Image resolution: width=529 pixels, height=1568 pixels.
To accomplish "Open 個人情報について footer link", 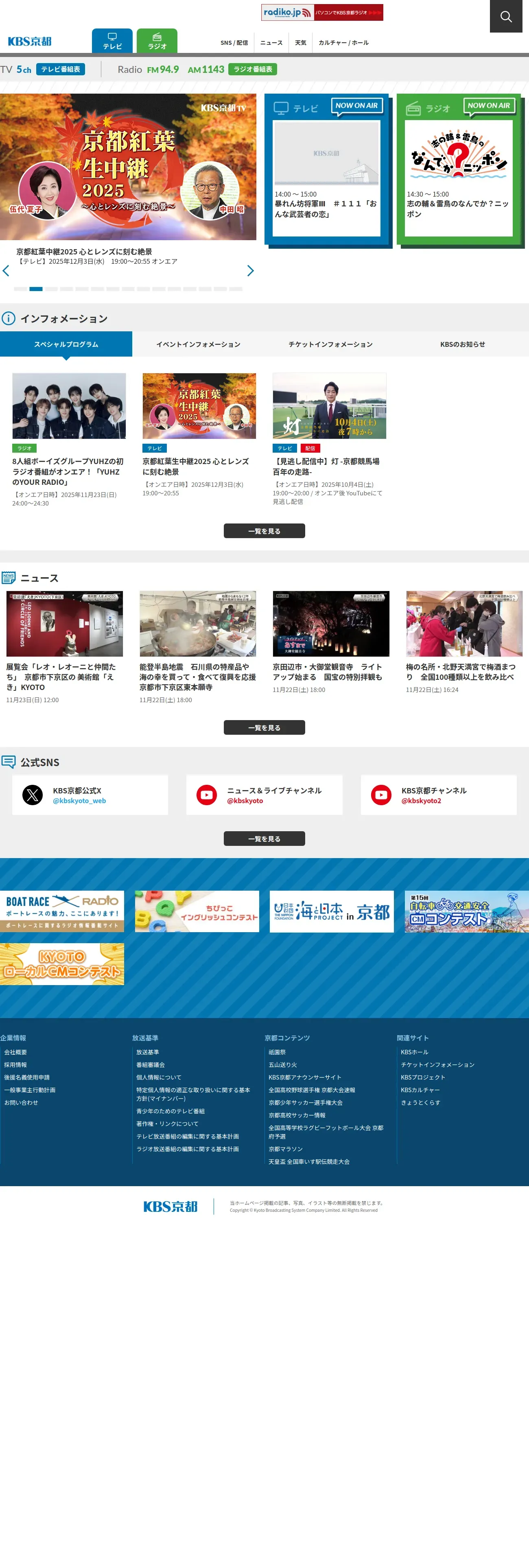I will tap(159, 1078).
